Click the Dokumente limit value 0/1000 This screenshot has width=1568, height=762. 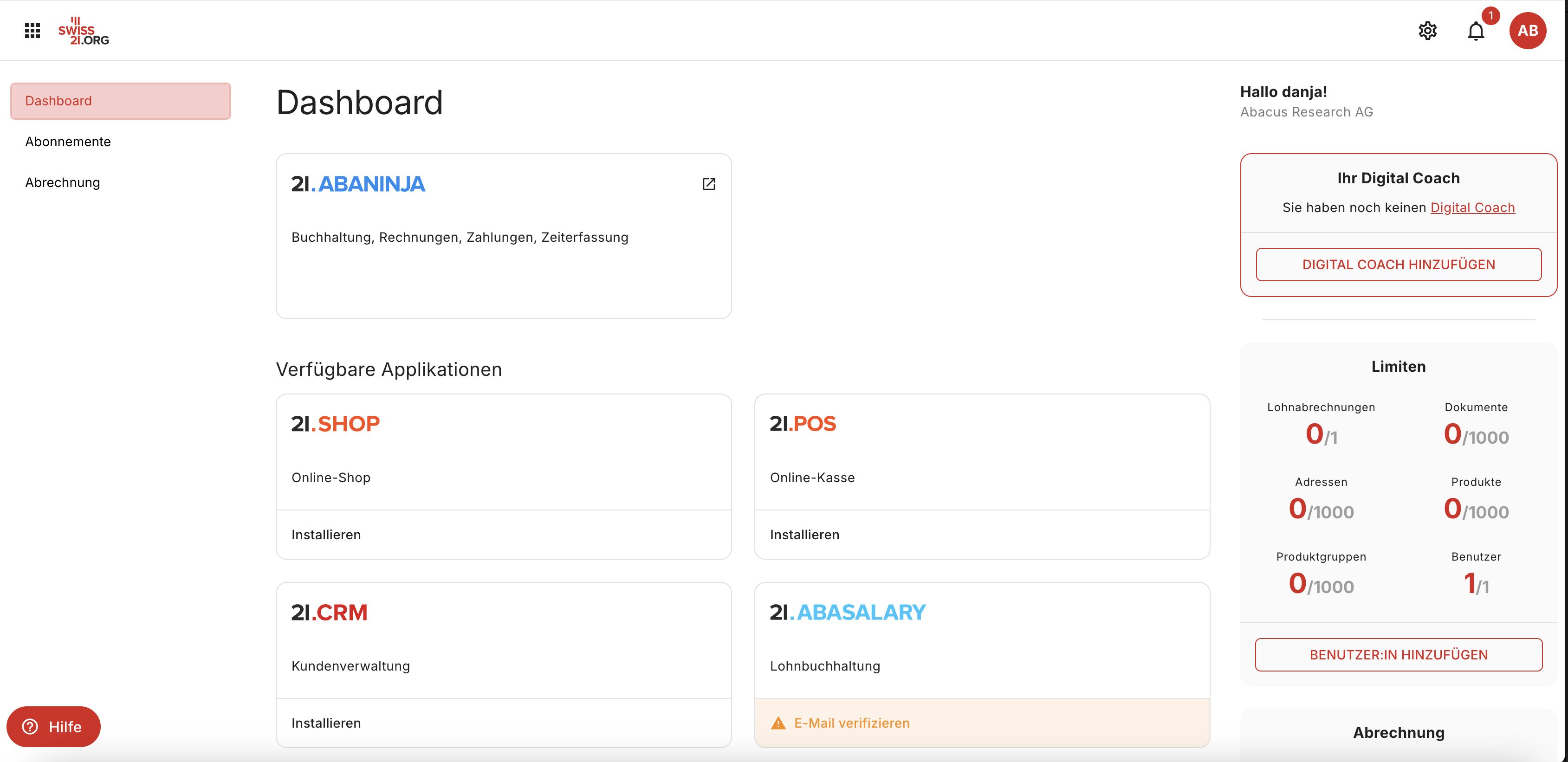[1476, 434]
